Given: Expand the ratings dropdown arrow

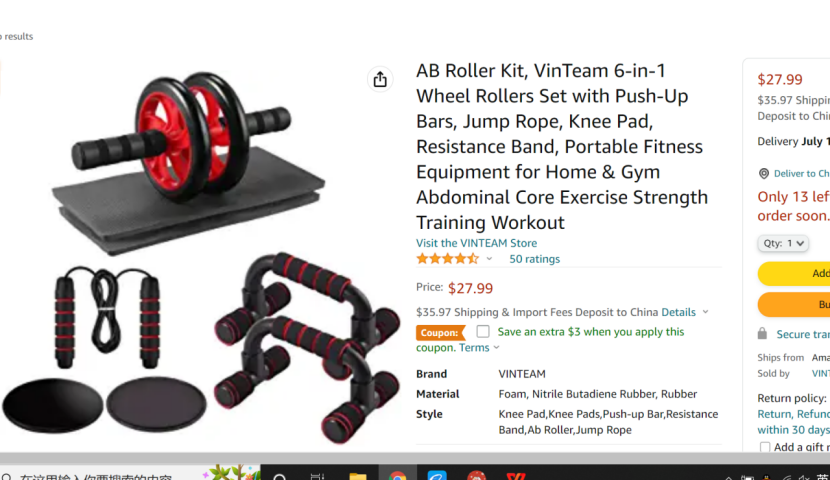Looking at the screenshot, I should [489, 259].
